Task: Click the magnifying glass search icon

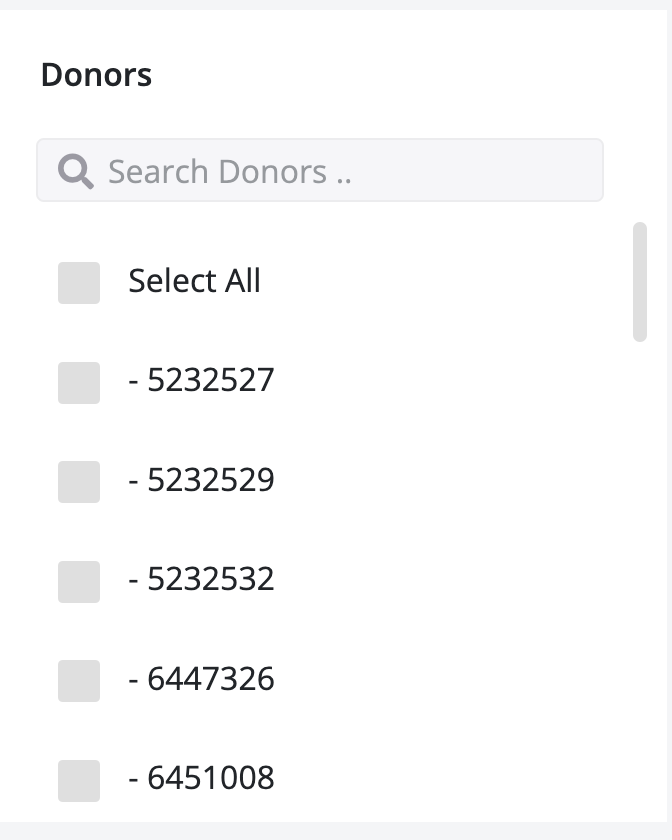Action: tap(76, 171)
